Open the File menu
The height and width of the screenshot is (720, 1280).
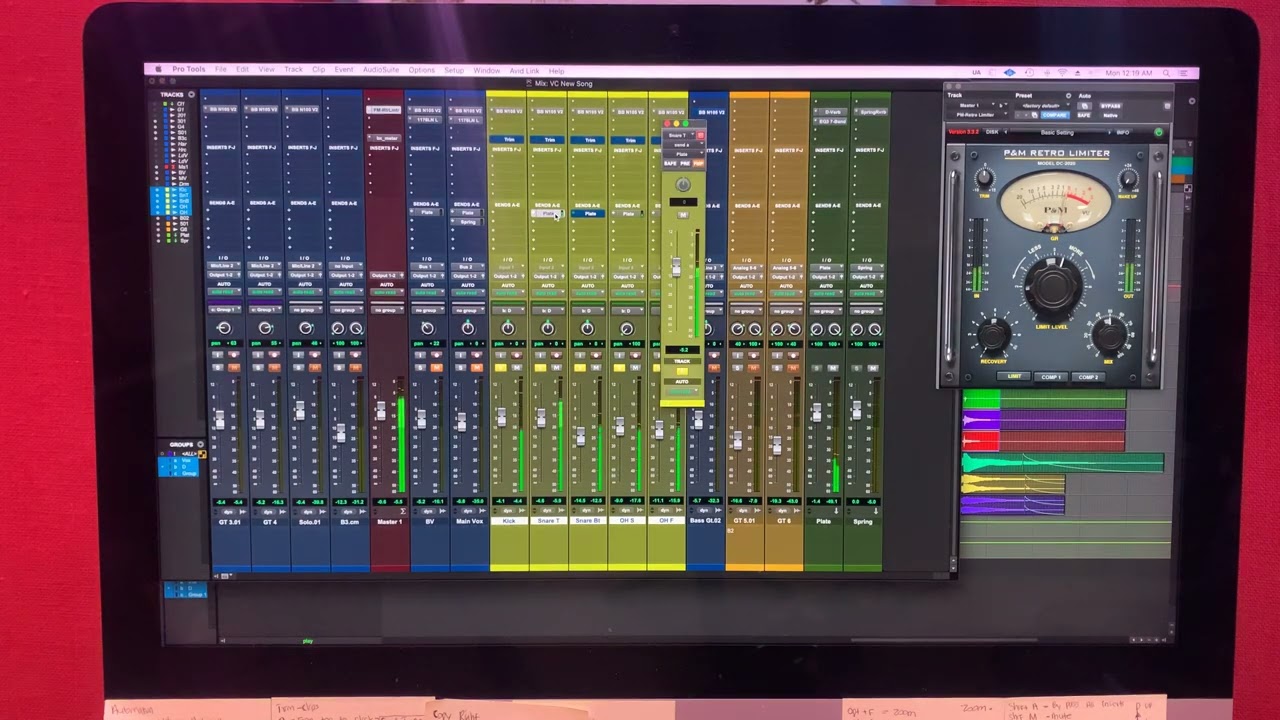pos(220,70)
